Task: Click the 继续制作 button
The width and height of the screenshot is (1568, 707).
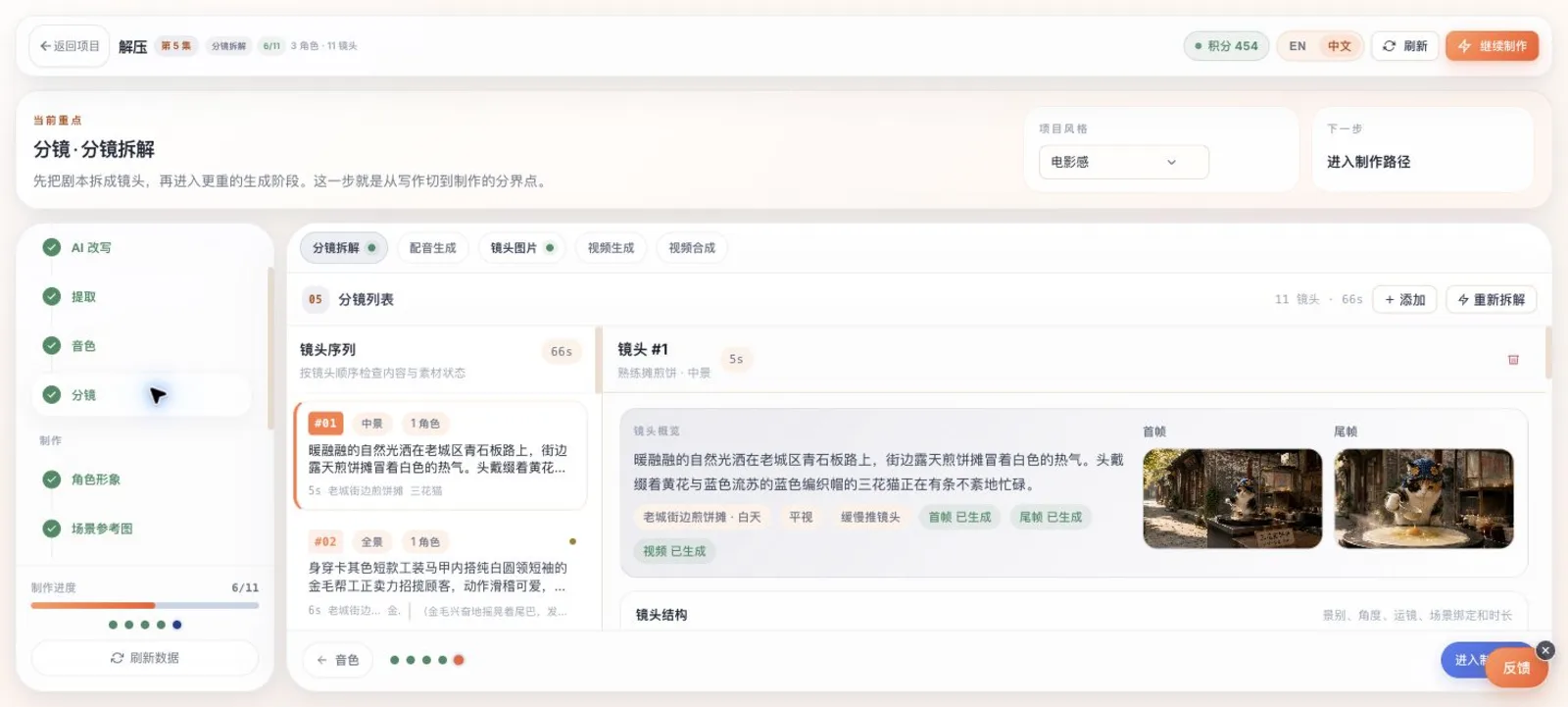Action: point(1492,46)
